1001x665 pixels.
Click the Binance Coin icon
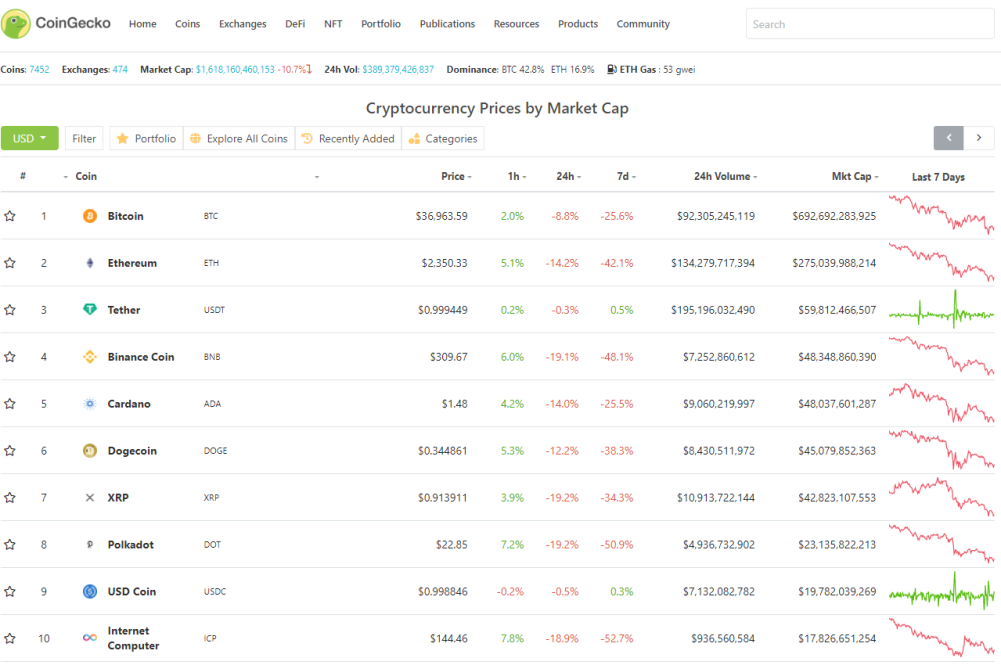(90, 357)
